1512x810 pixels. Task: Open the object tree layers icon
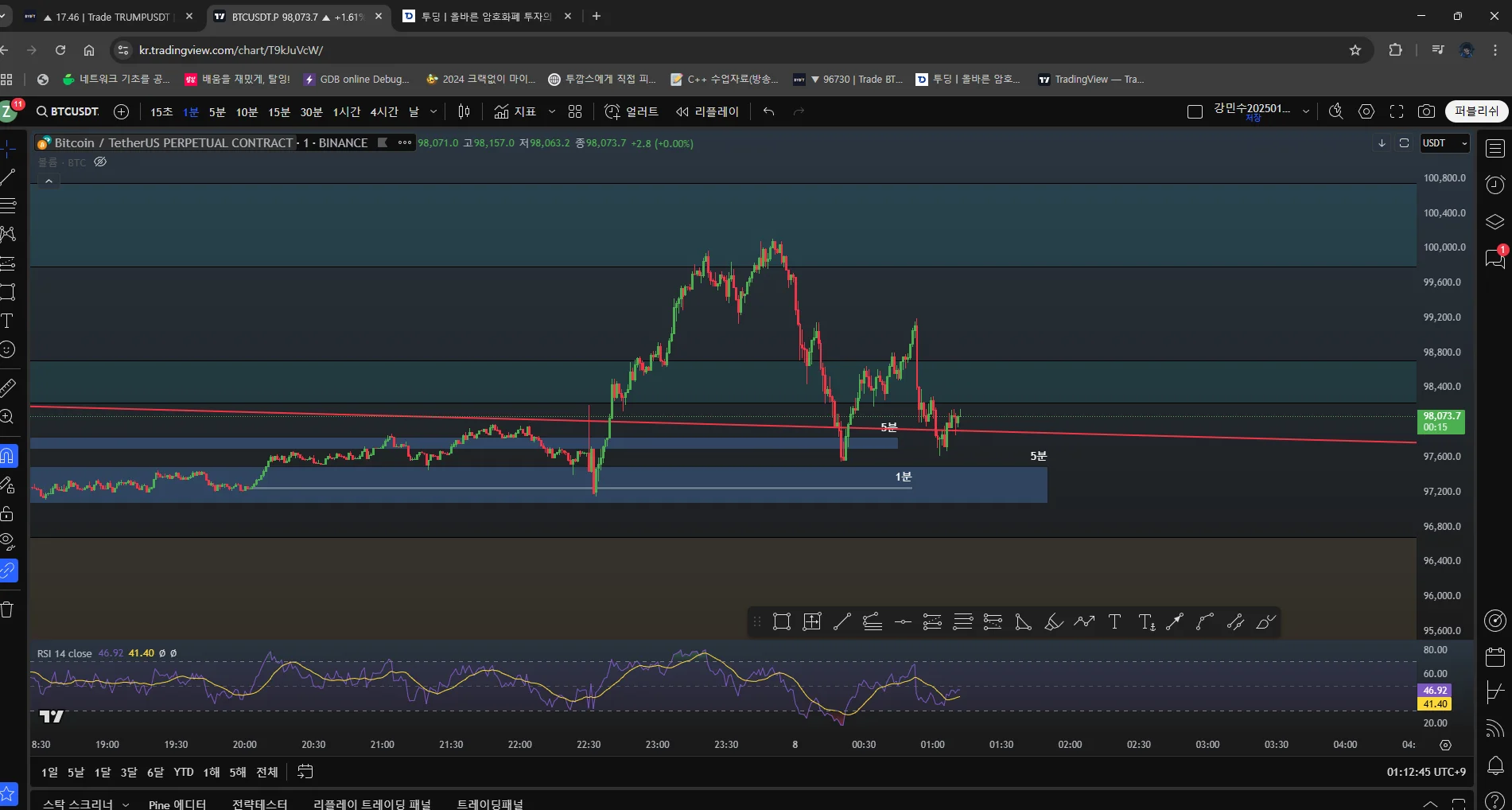[1495, 222]
